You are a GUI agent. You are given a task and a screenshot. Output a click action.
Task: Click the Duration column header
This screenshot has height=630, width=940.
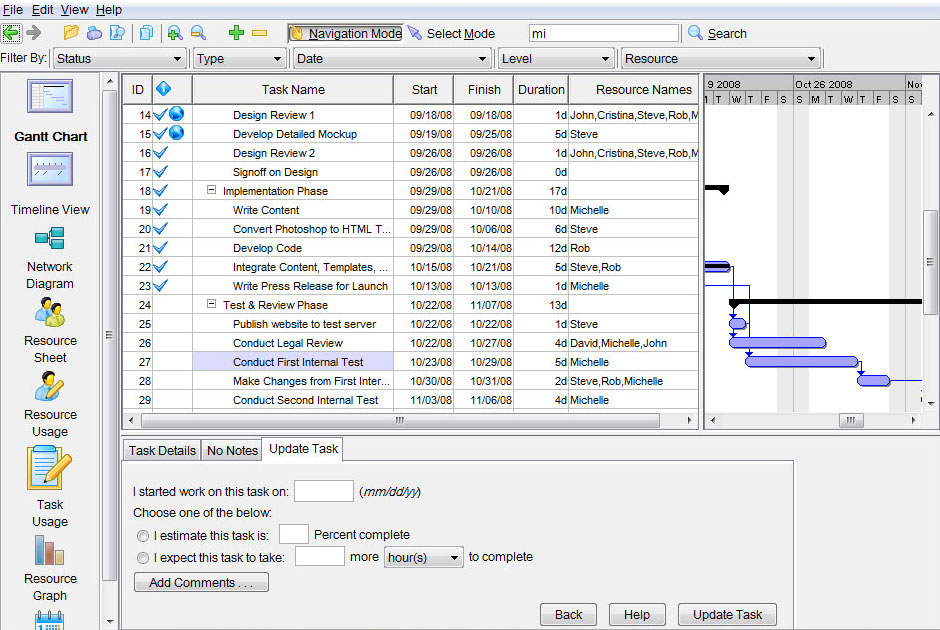pyautogui.click(x=541, y=89)
